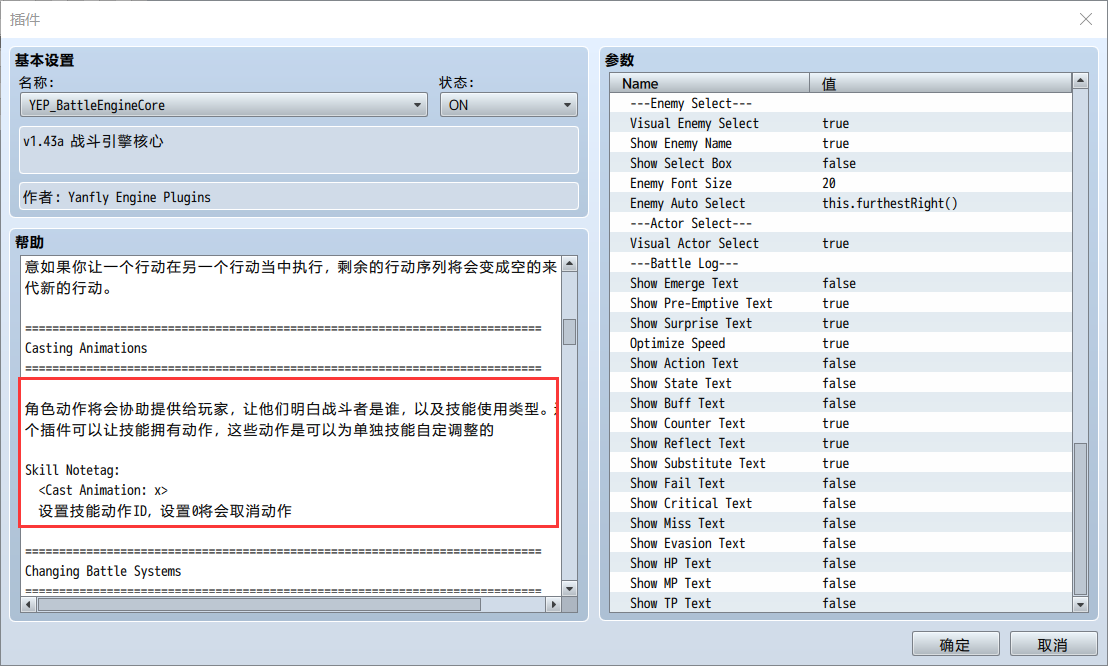This screenshot has width=1108, height=666.
Task: Click the Name column header
Action: [709, 83]
